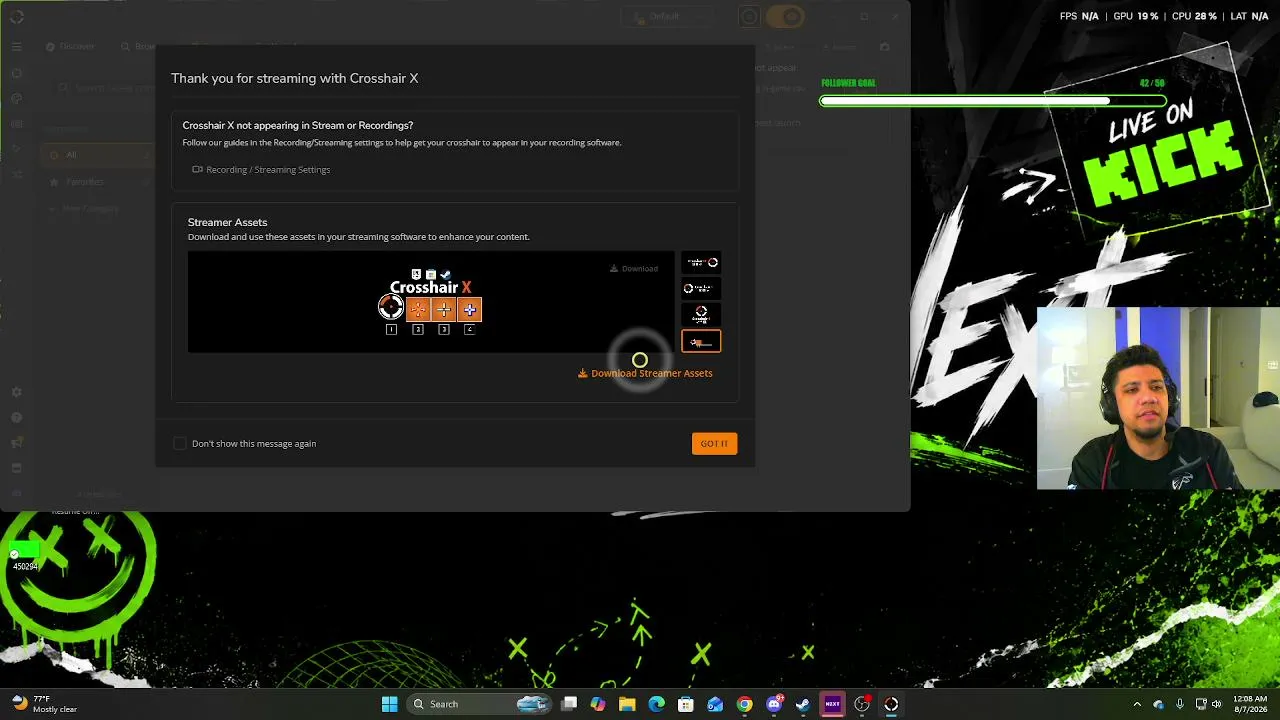Image resolution: width=1280 pixels, height=720 pixels.
Task: Select the Favorites category in sidebar
Action: click(x=98, y=182)
